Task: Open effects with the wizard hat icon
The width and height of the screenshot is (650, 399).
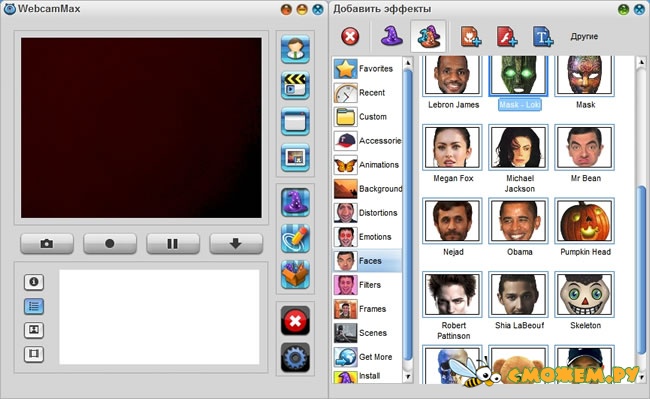Action: pyautogui.click(x=295, y=202)
